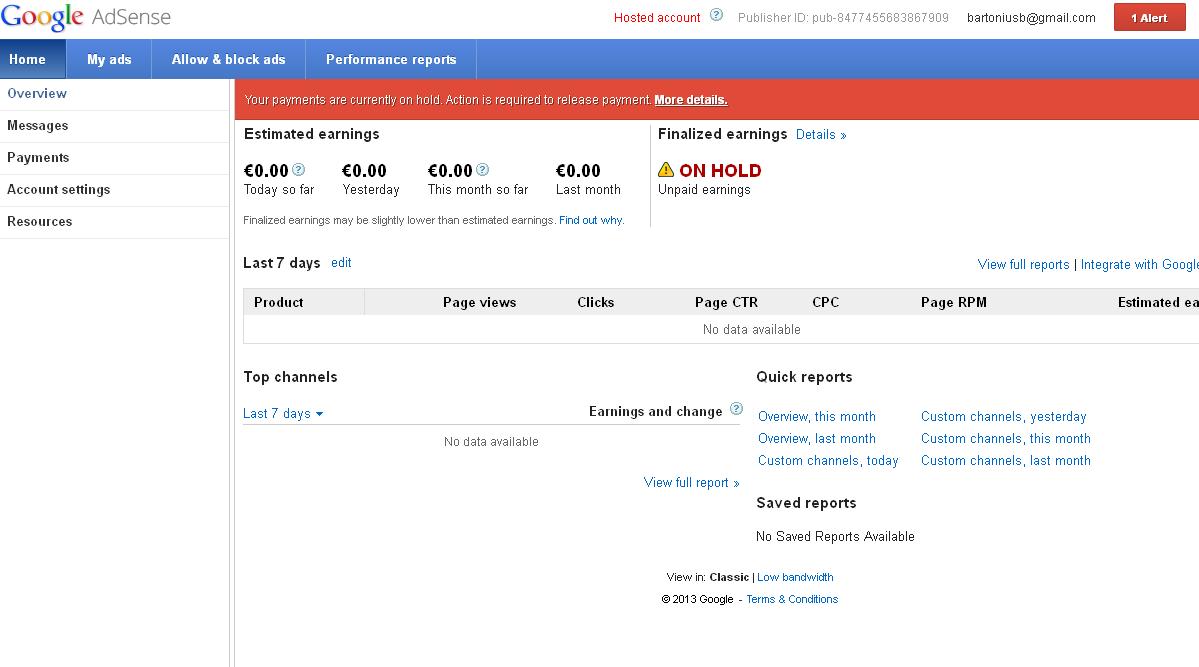Open help icon next to Hosted account
Screen dimensions: 1199x667
[716, 15]
